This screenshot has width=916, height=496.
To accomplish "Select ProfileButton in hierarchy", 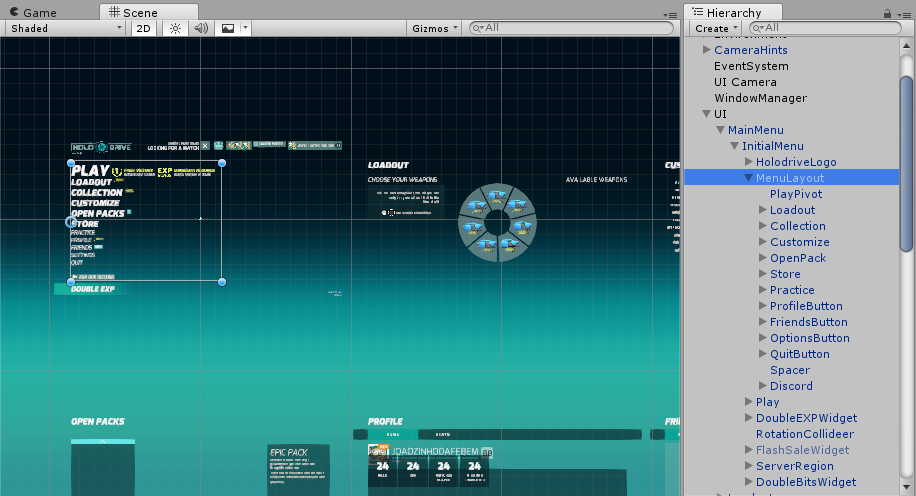I will coord(806,306).
